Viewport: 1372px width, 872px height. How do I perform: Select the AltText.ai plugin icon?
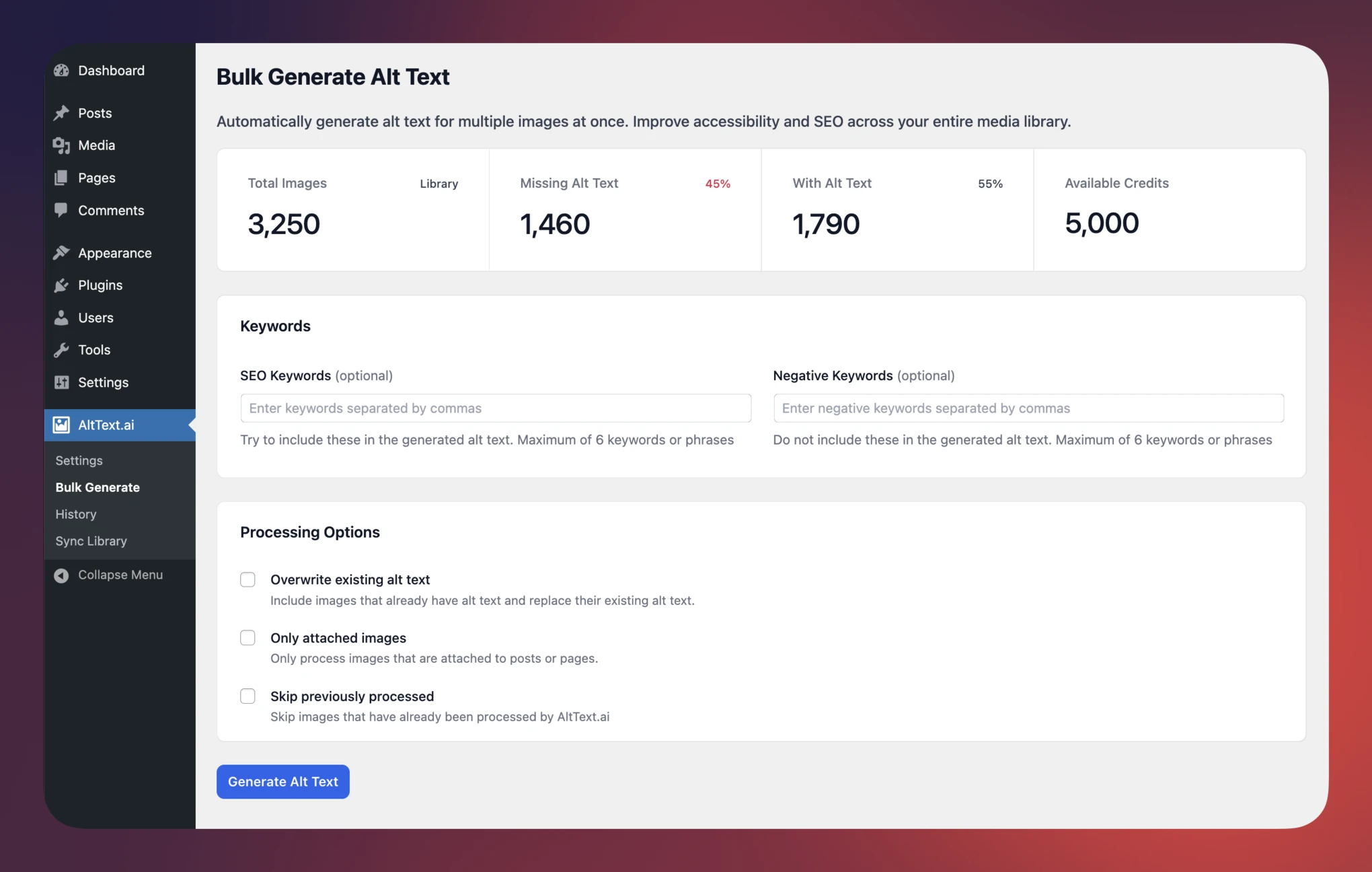tap(62, 425)
